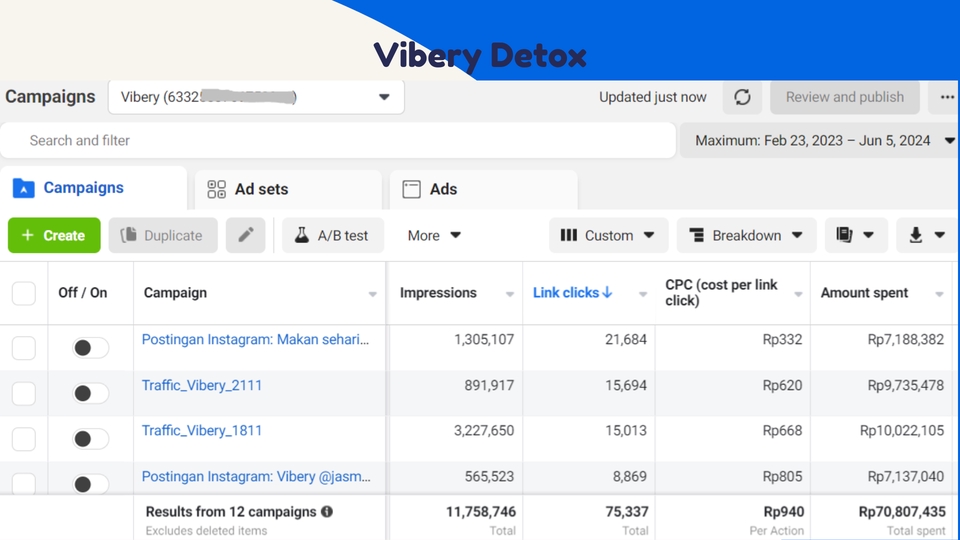Click the Review and publish button
The height and width of the screenshot is (540, 960).
[845, 97]
